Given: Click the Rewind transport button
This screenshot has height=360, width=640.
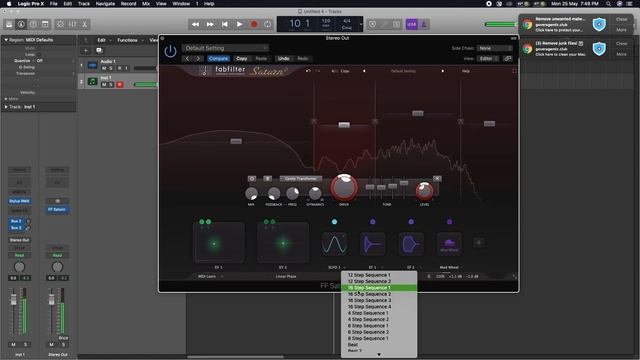Looking at the screenshot, I should (196, 24).
